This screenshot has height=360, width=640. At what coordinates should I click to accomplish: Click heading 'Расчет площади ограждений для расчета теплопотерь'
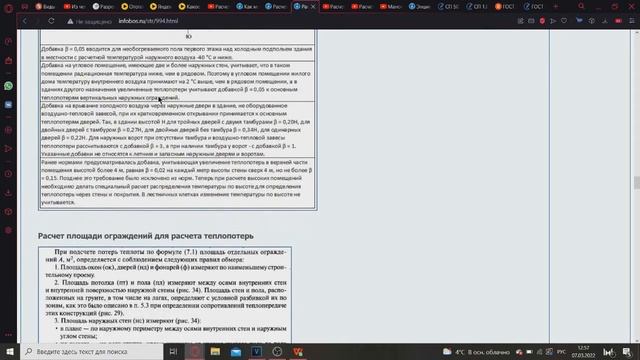click(146, 236)
